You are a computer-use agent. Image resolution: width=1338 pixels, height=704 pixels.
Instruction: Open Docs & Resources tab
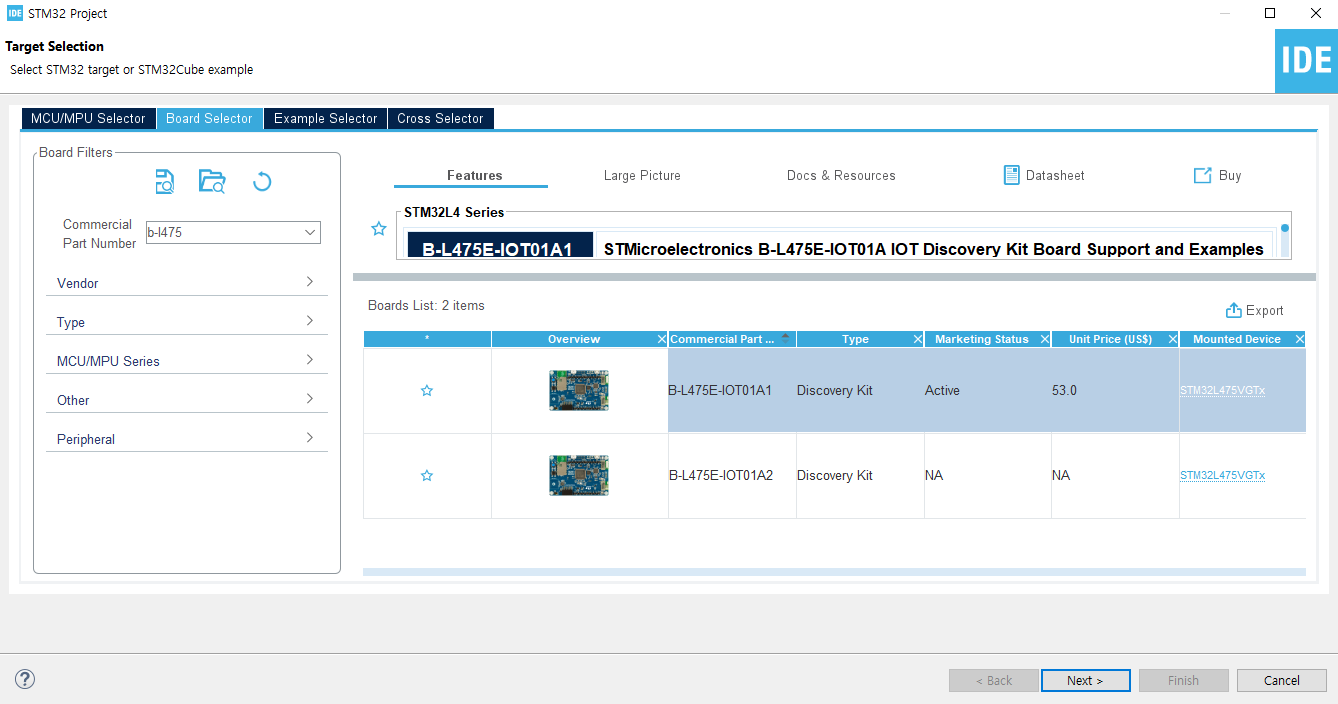[x=841, y=175]
